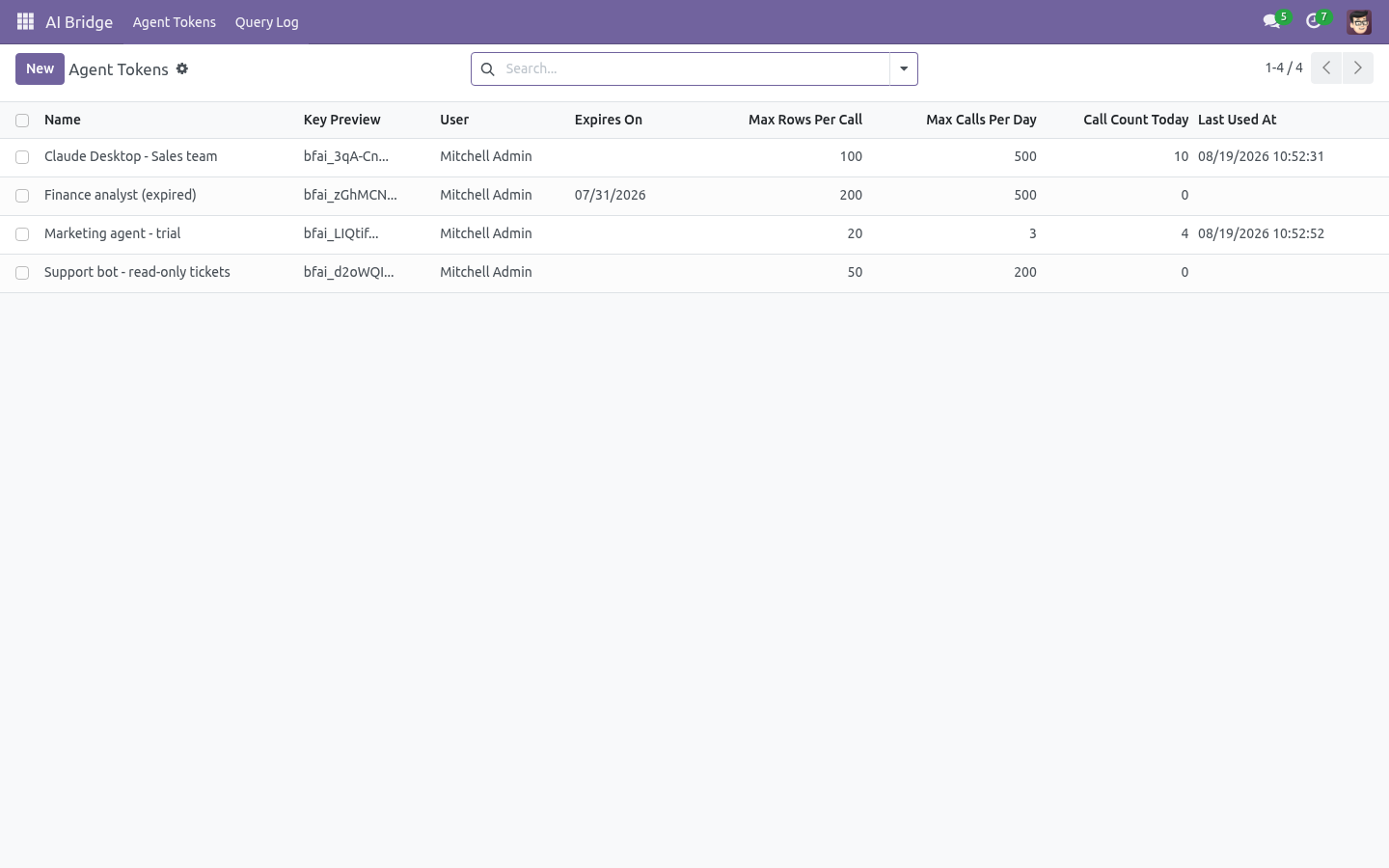
Task: Open the Agent Tokens gear actions menu
Action: (x=182, y=68)
